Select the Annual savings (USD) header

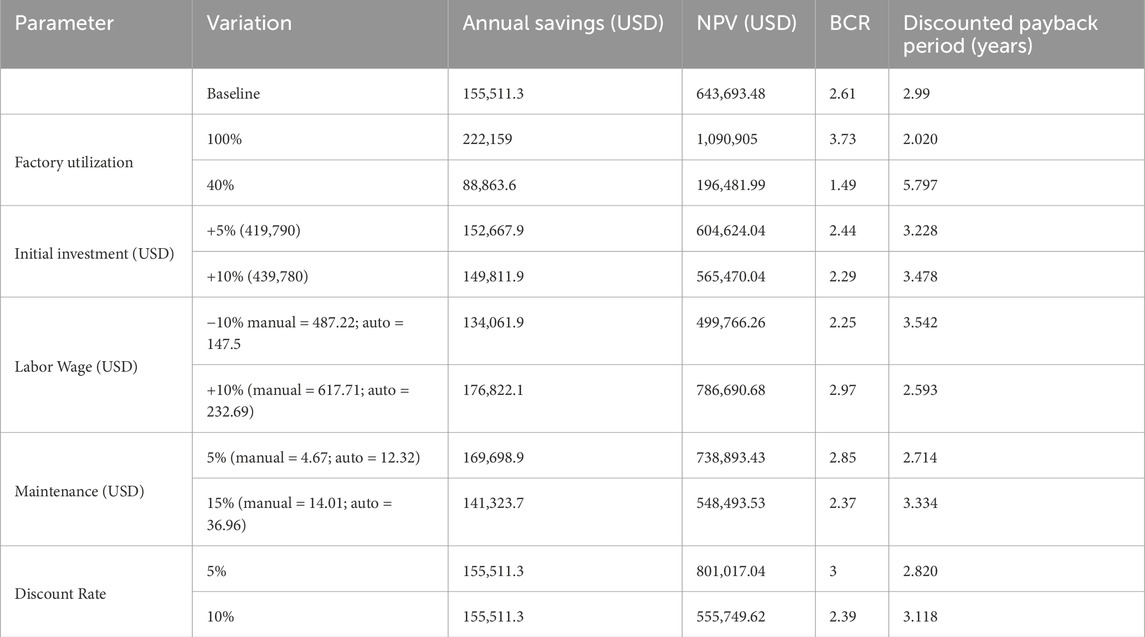(x=563, y=23)
